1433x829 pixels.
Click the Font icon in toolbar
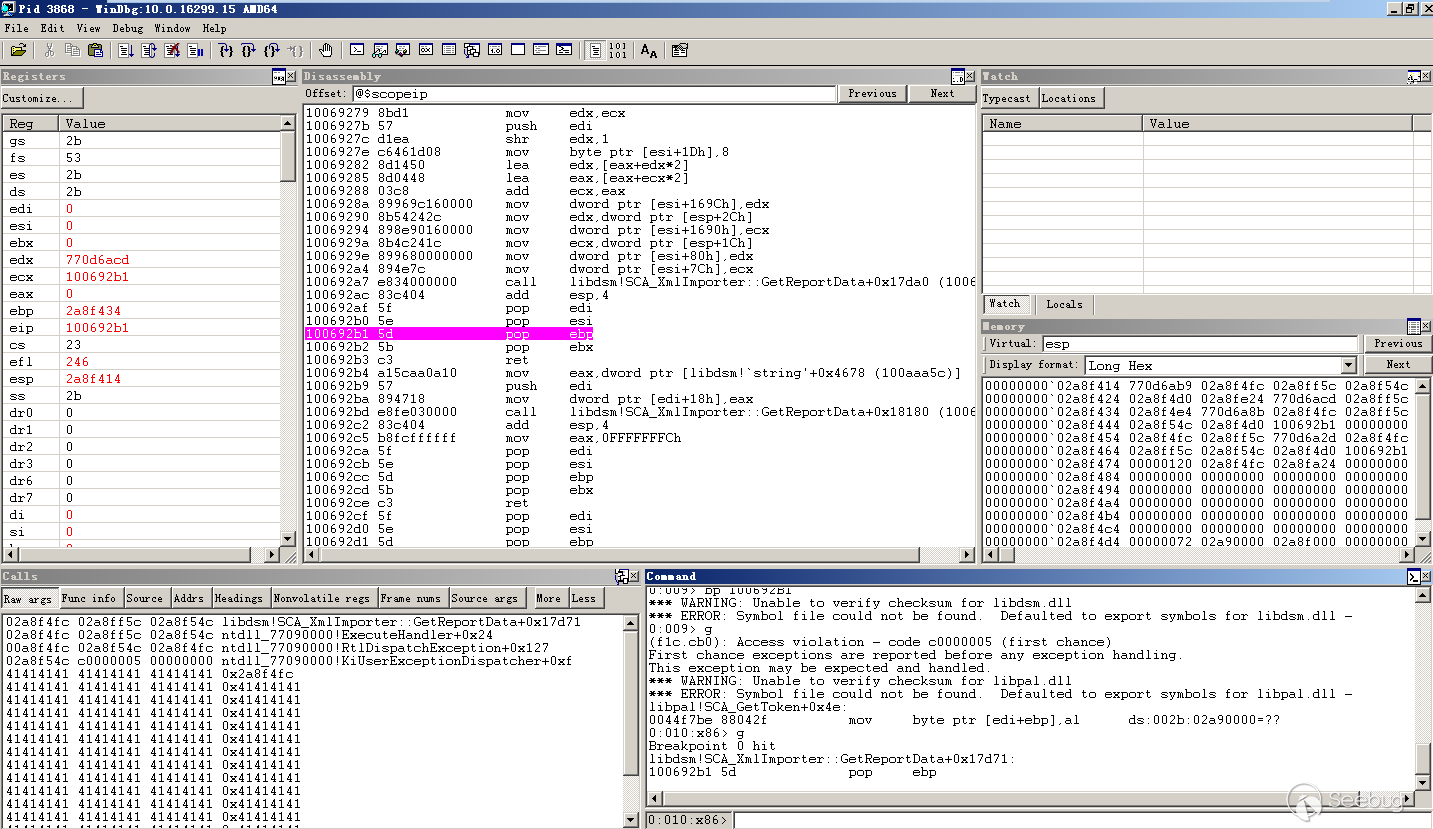click(x=649, y=50)
